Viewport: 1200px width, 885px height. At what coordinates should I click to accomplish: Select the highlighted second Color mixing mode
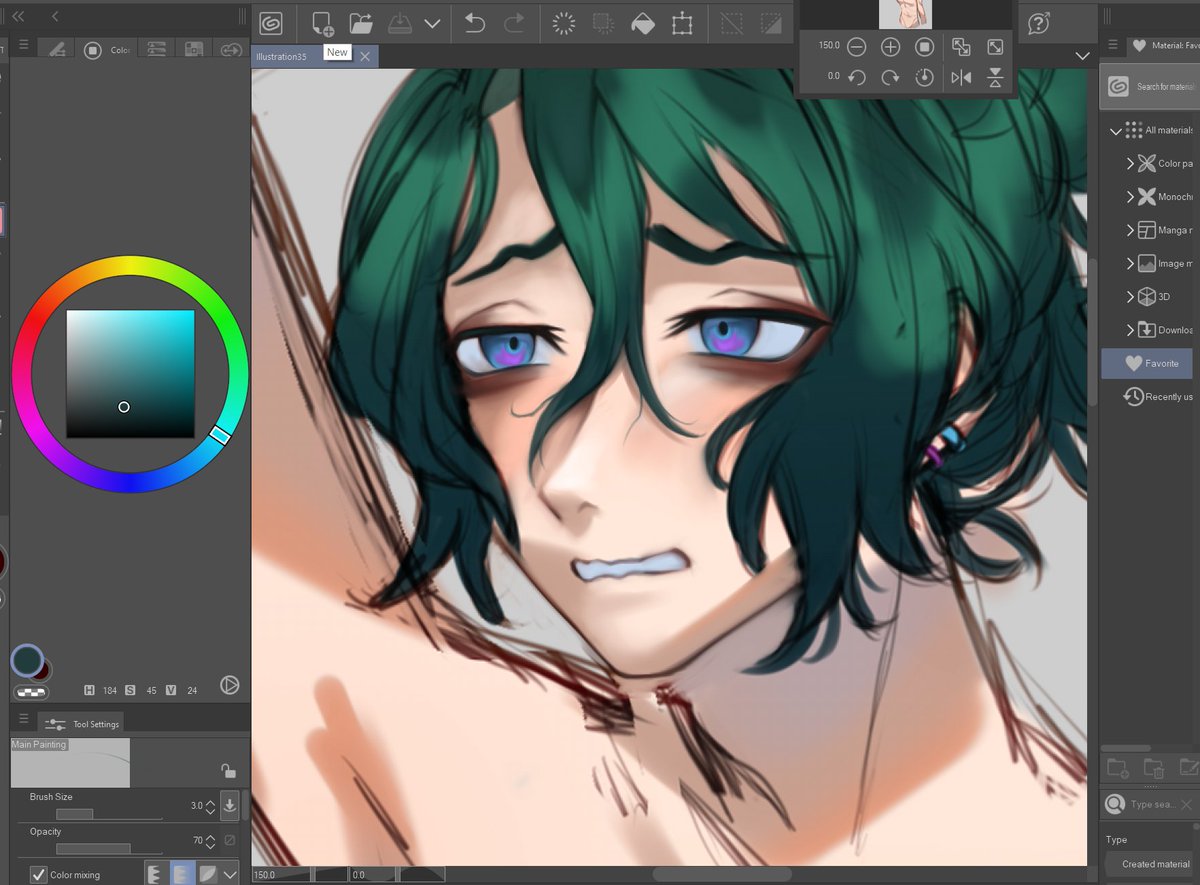182,874
